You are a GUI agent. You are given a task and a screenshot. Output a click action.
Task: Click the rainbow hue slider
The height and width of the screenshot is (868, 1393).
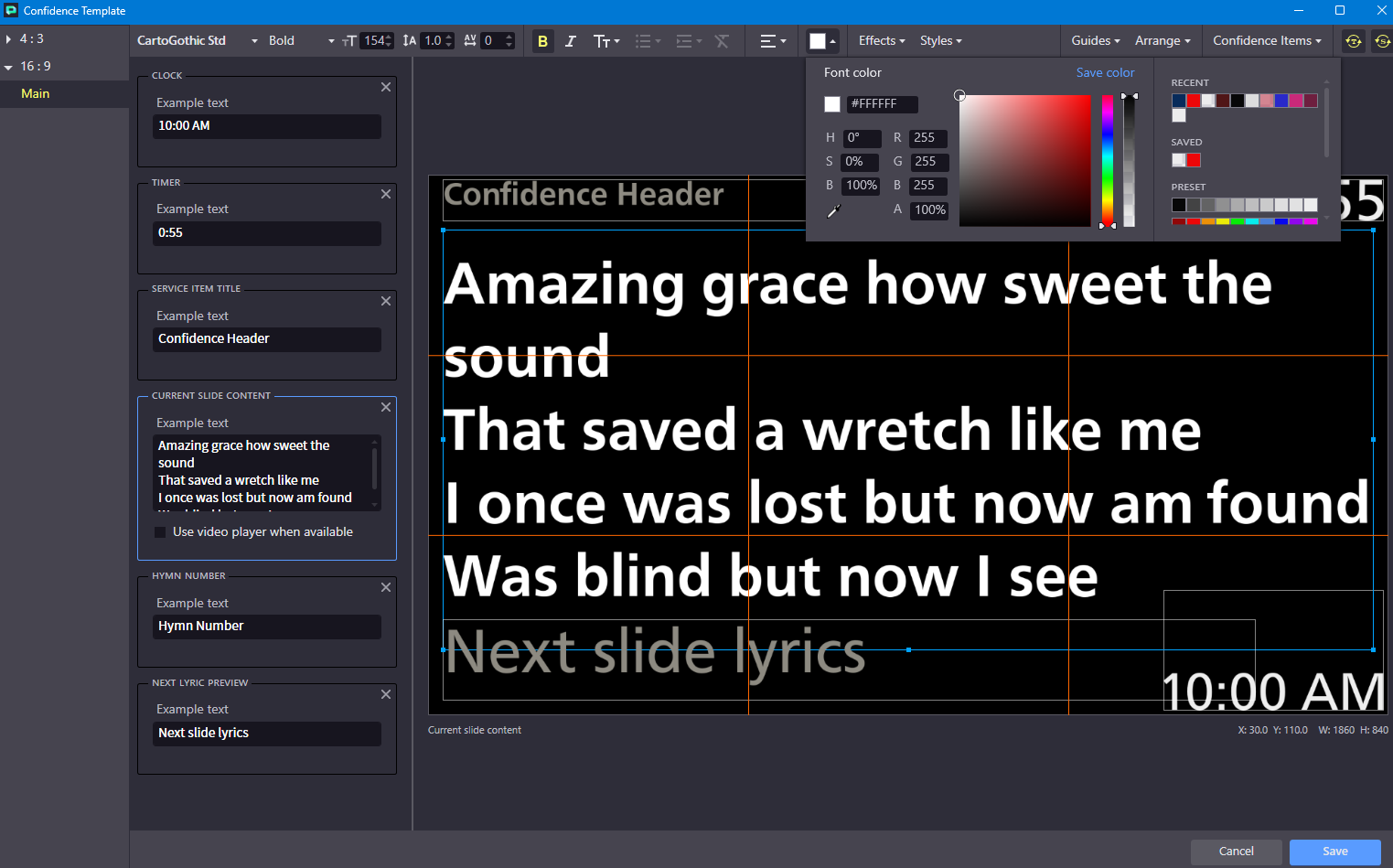point(1108,160)
